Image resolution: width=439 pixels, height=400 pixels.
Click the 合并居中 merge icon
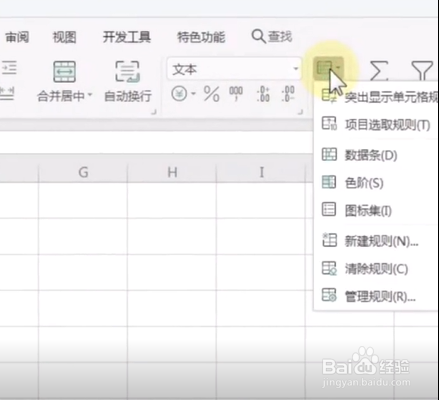tap(64, 71)
